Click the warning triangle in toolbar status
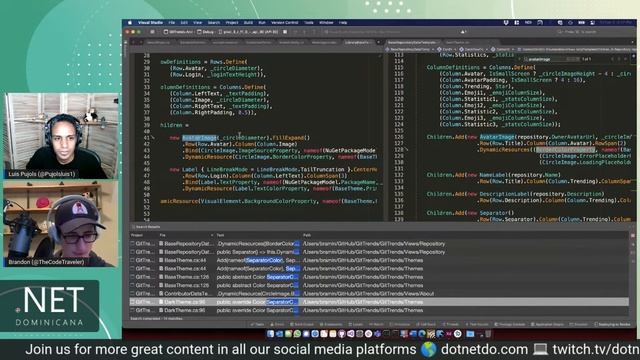The height and width of the screenshot is (360, 640). pos(463,32)
